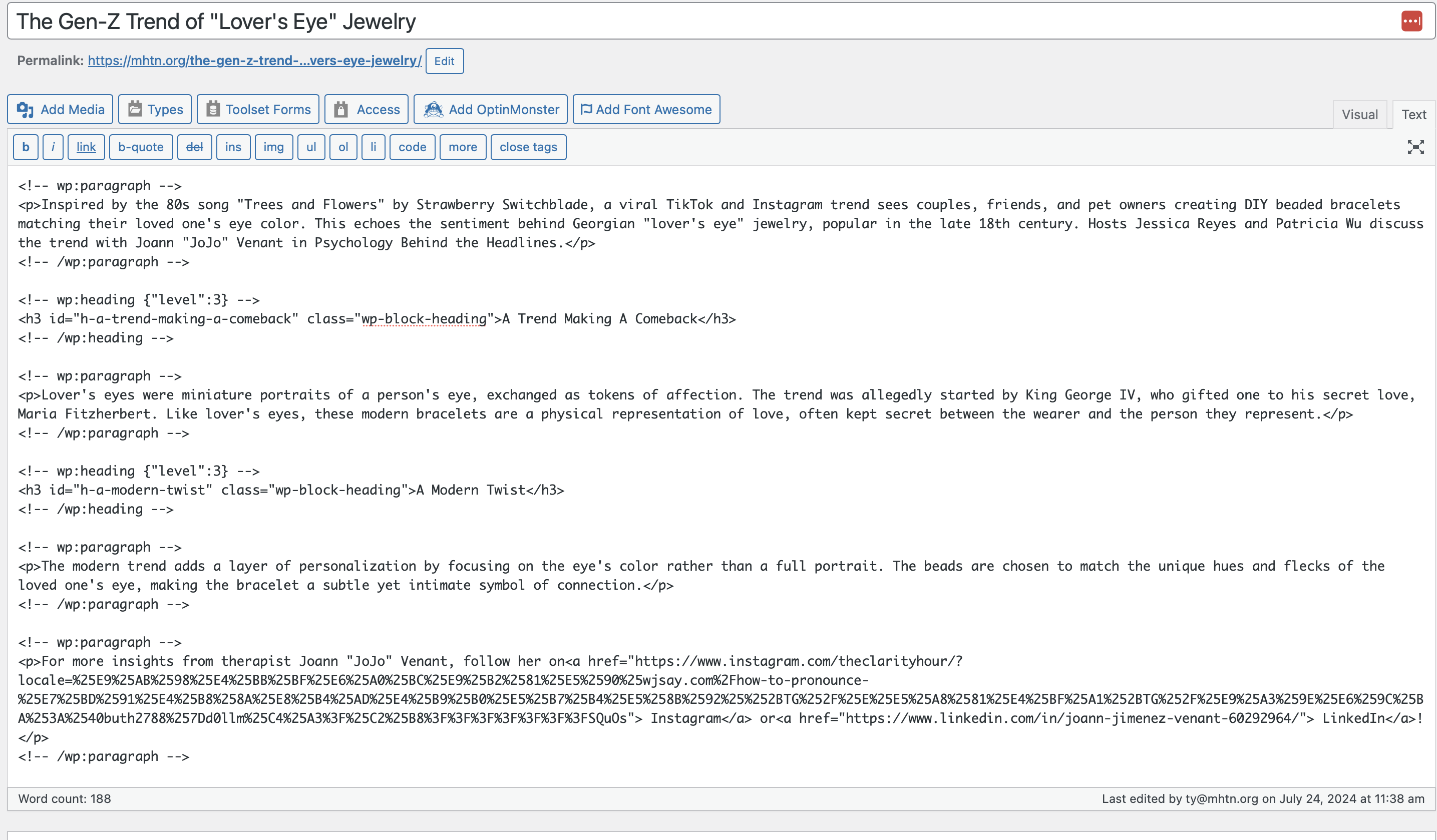Edit the permalink slug
1437x840 pixels.
pyautogui.click(x=444, y=61)
